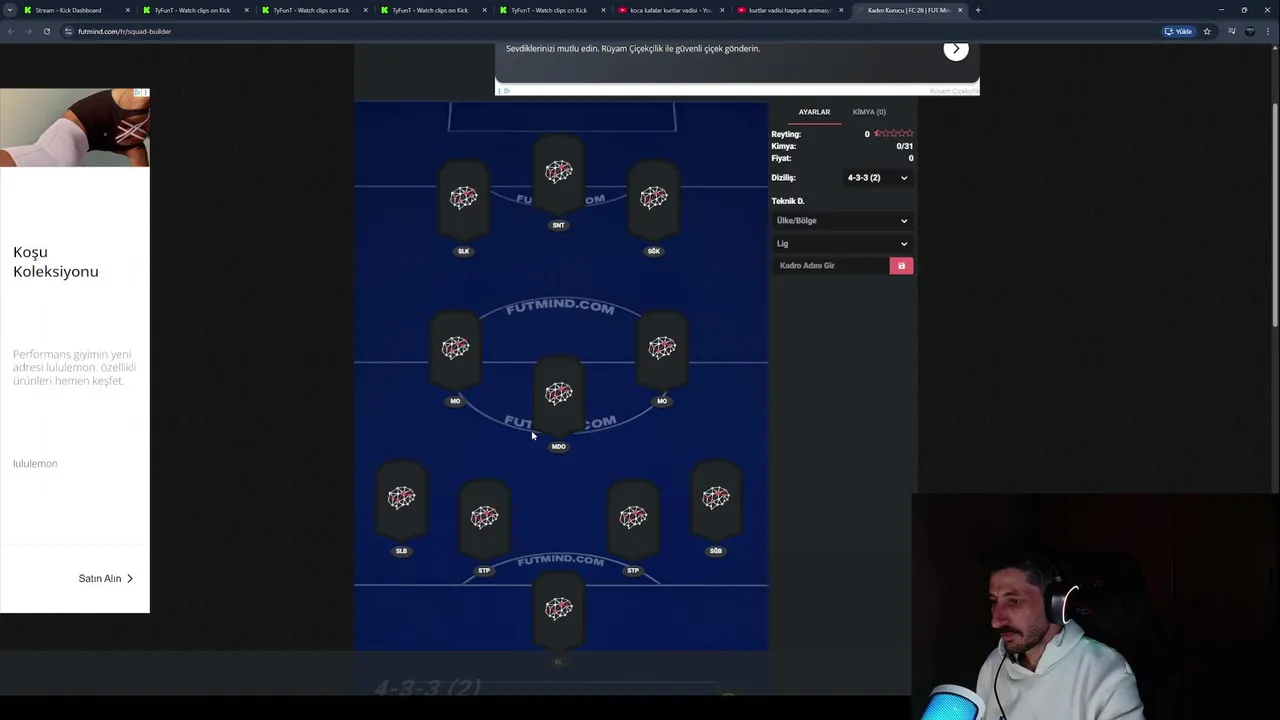Click the lululemon advertiser name
The image size is (1280, 720).
tap(35, 464)
